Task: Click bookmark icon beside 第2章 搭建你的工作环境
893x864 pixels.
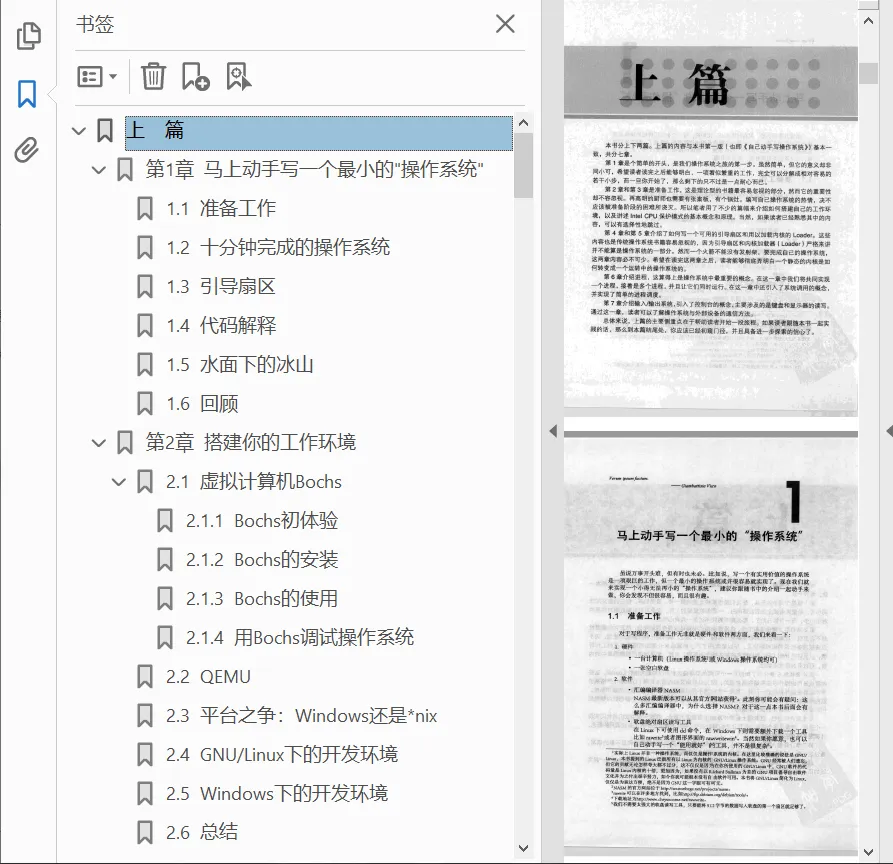Action: click(125, 443)
